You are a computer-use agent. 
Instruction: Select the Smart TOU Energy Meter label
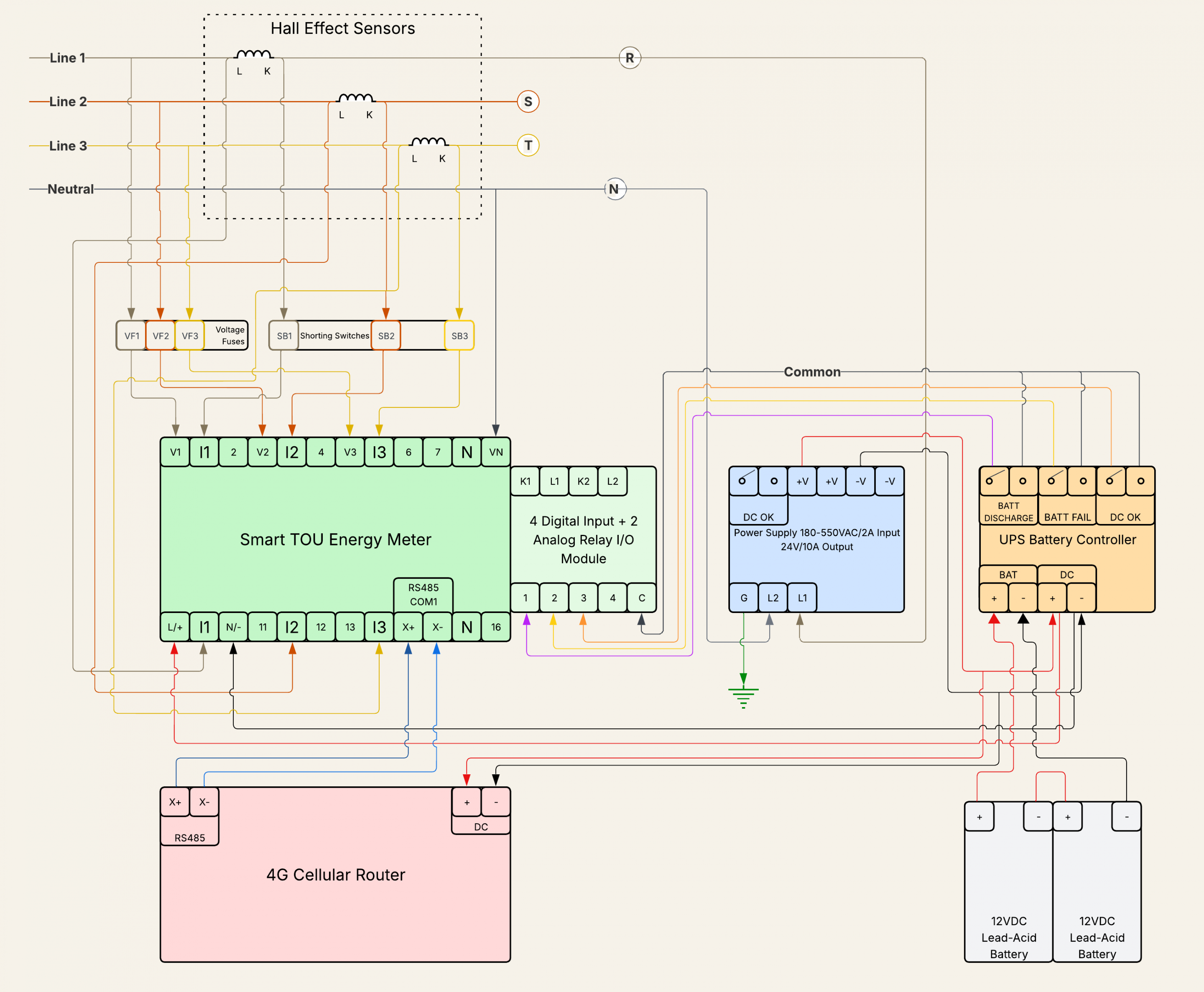click(336, 539)
